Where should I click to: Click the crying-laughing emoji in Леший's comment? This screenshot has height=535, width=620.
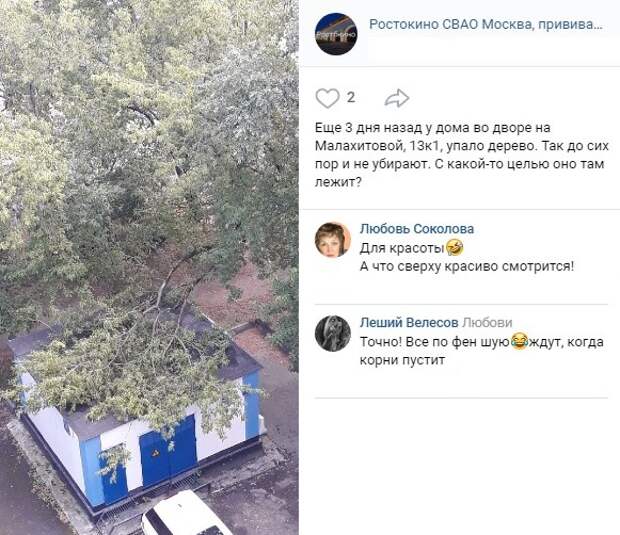pos(519,341)
